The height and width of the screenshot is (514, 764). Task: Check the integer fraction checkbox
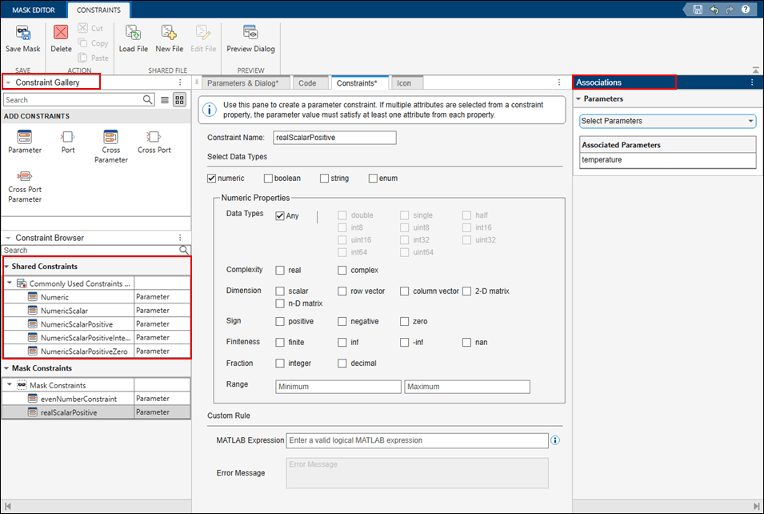pos(280,363)
